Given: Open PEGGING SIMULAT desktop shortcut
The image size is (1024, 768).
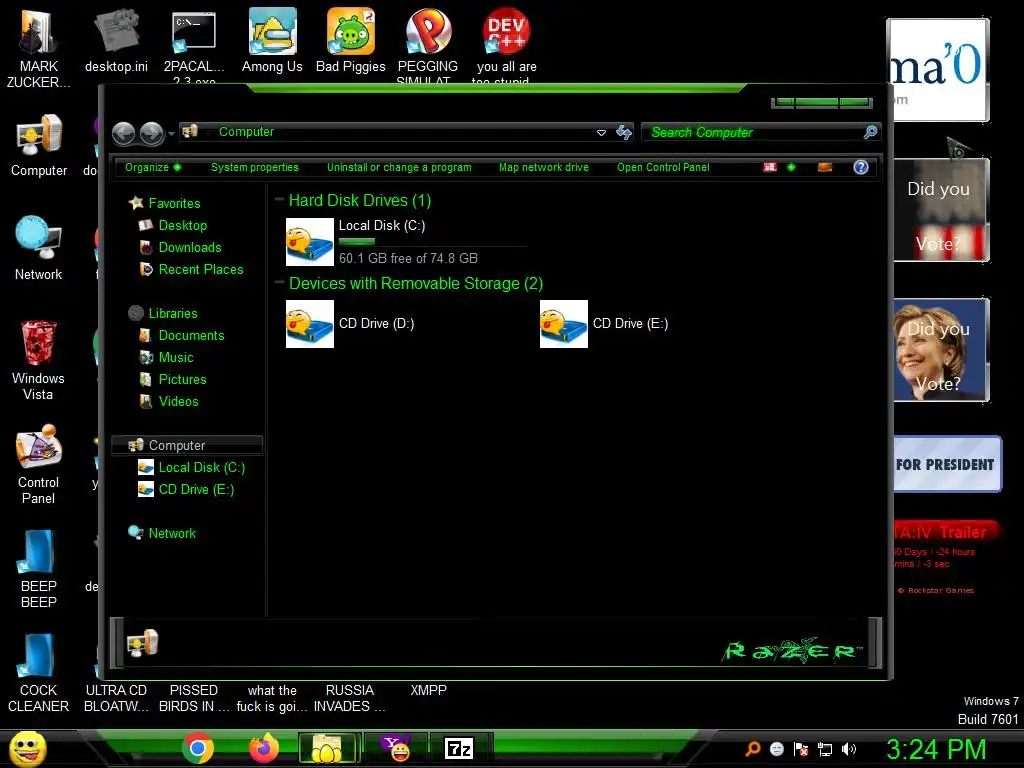Looking at the screenshot, I should coord(428,43).
